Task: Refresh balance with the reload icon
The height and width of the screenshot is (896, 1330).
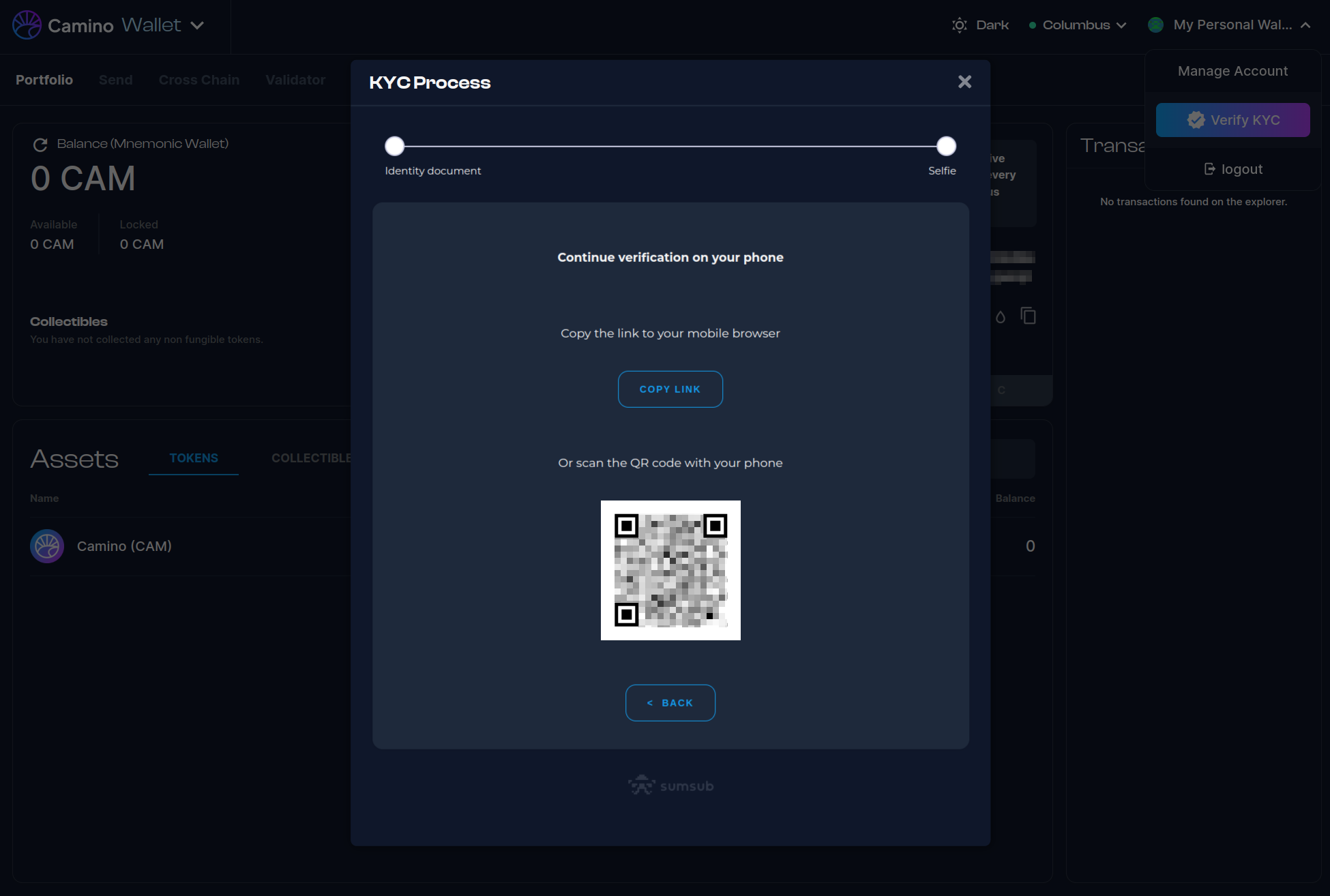Action: (40, 145)
